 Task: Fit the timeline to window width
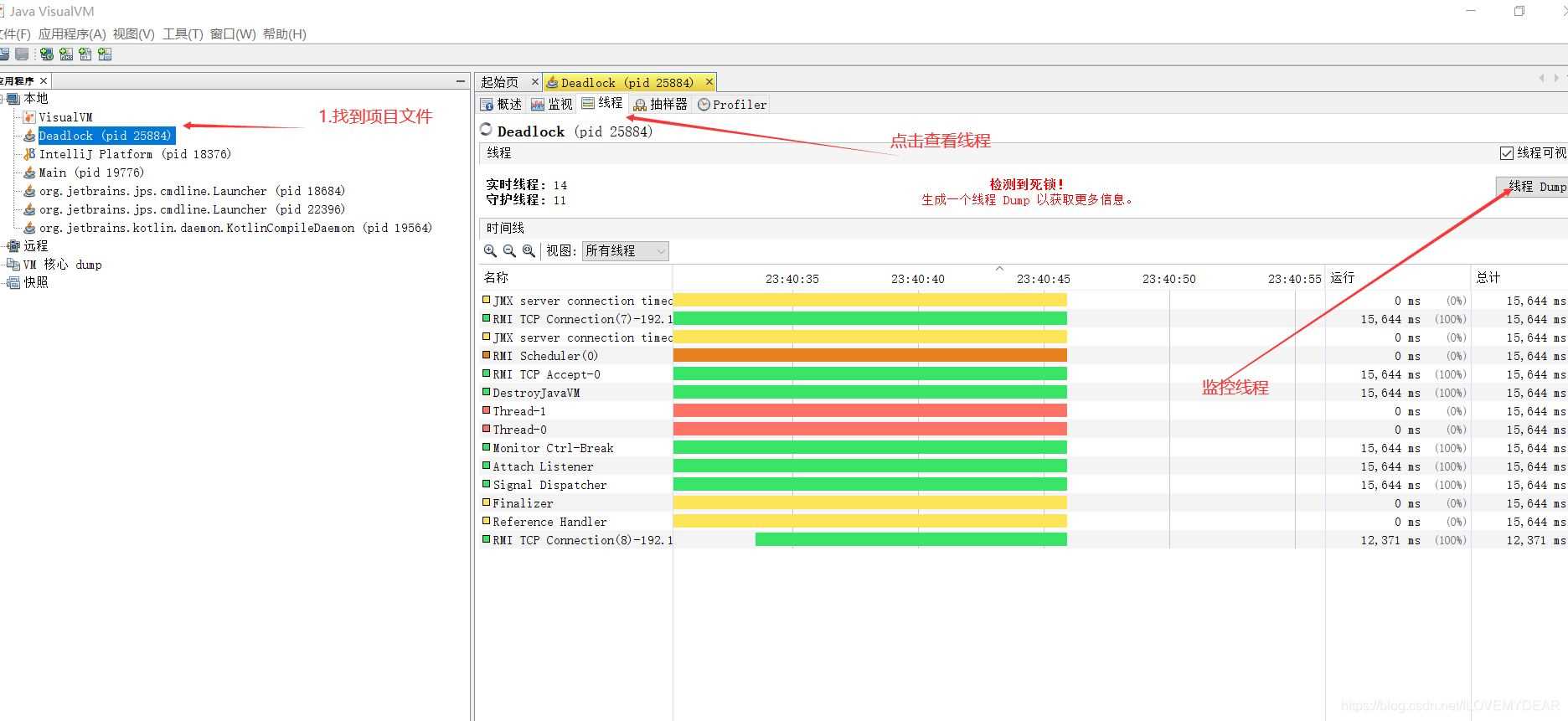(x=529, y=250)
